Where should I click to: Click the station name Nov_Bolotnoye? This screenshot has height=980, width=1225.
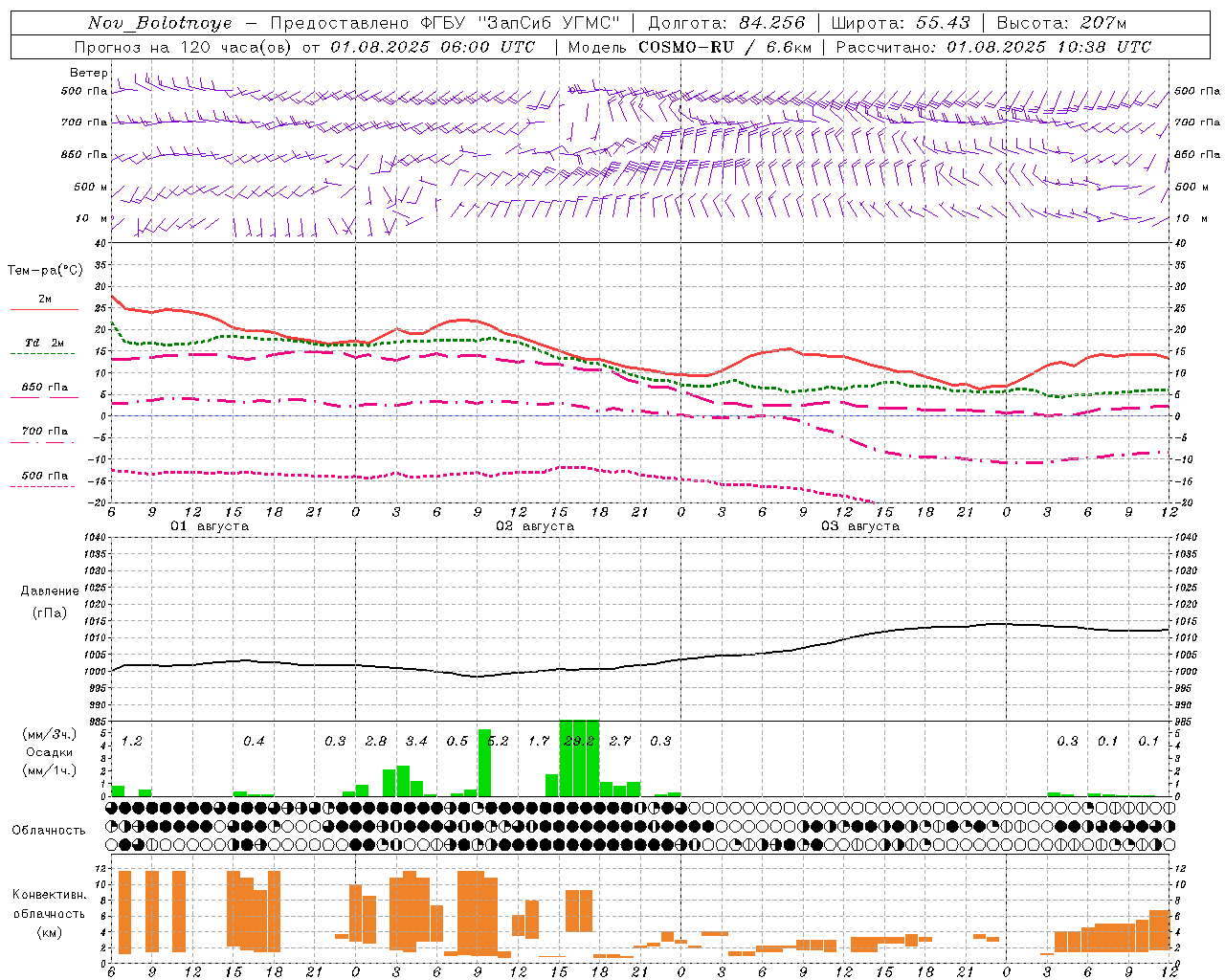(x=160, y=23)
